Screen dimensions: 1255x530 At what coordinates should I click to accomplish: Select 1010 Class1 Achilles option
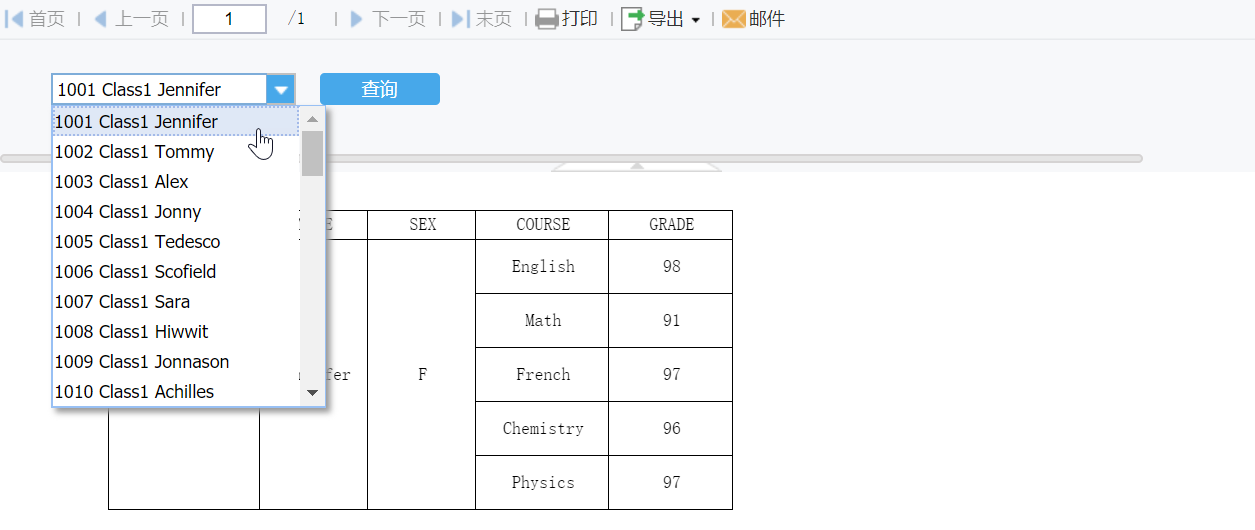(135, 392)
